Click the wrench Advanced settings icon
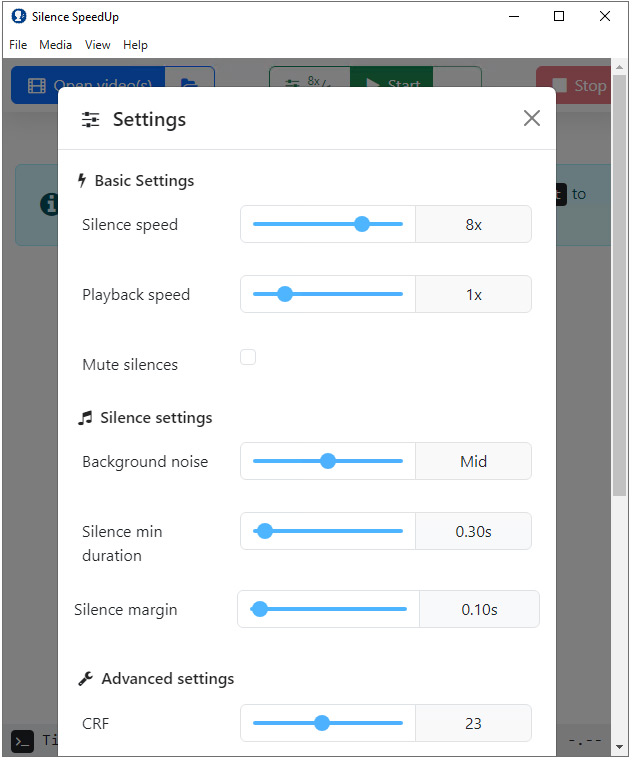The width and height of the screenshot is (632, 761). (85, 678)
